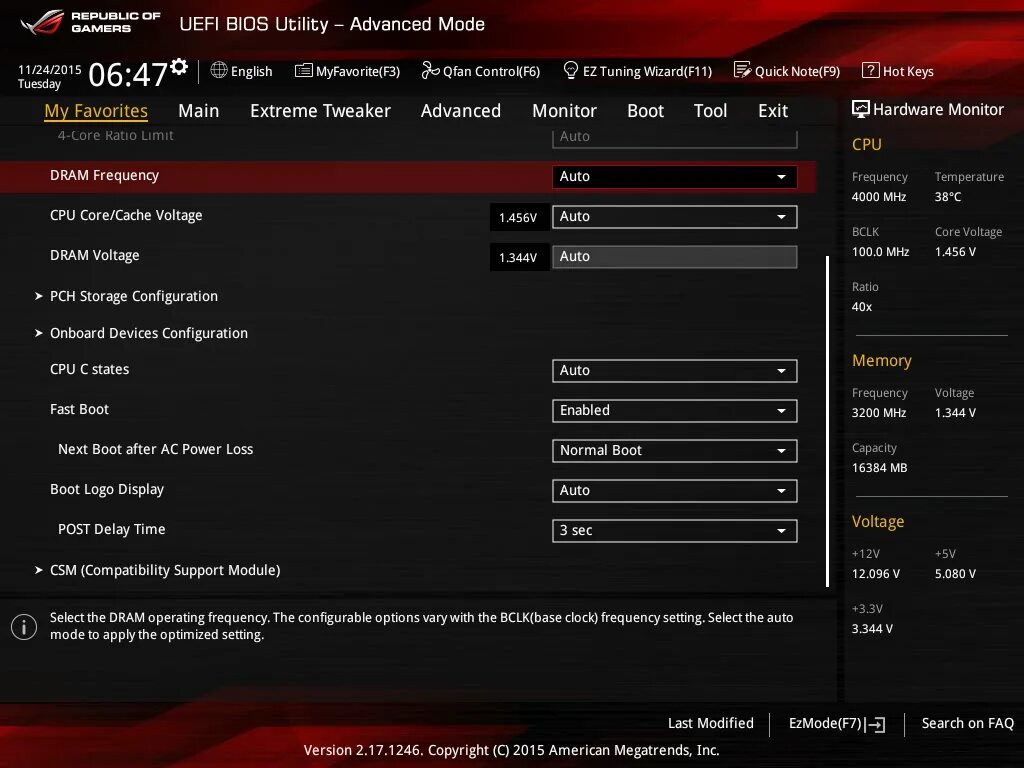This screenshot has width=1024, height=768.
Task: Click the 38°C temperature value
Action: (x=948, y=197)
